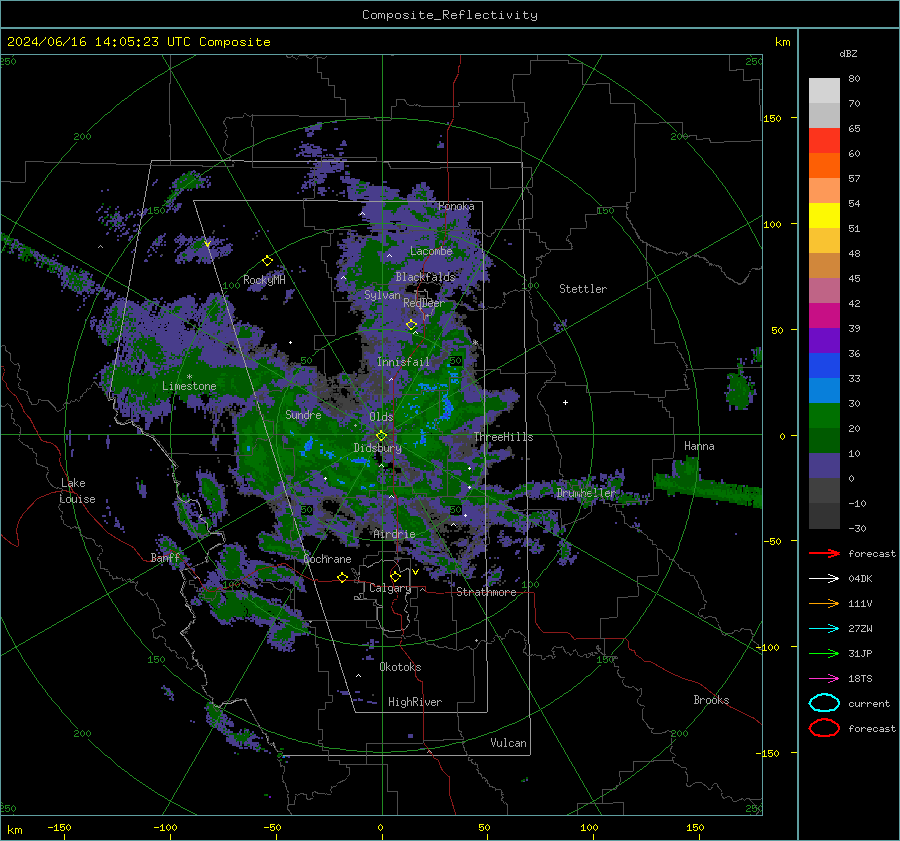Click the Composite_Reflectivity title
This screenshot has width=900, height=841.
tap(450, 15)
